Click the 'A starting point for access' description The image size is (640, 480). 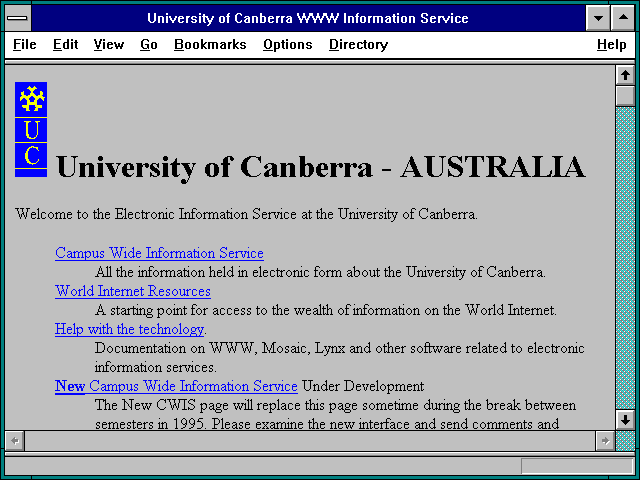click(x=326, y=310)
